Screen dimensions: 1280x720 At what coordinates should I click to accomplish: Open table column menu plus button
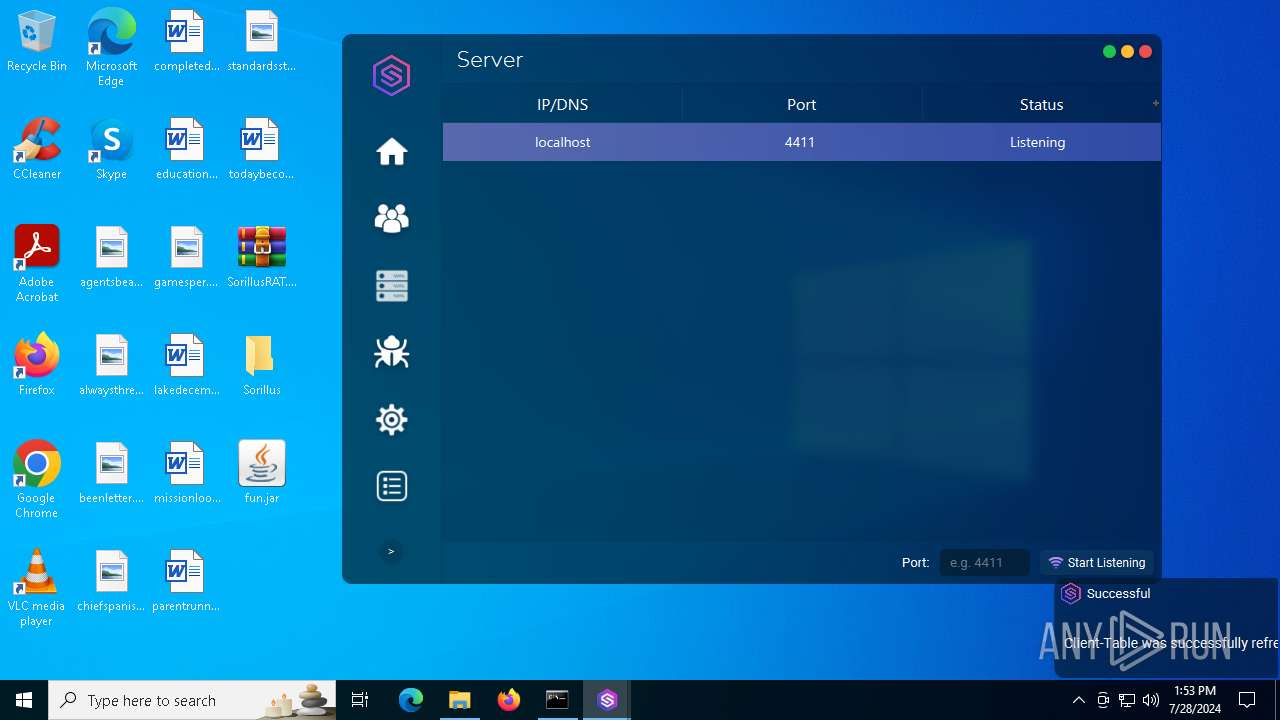(1156, 103)
